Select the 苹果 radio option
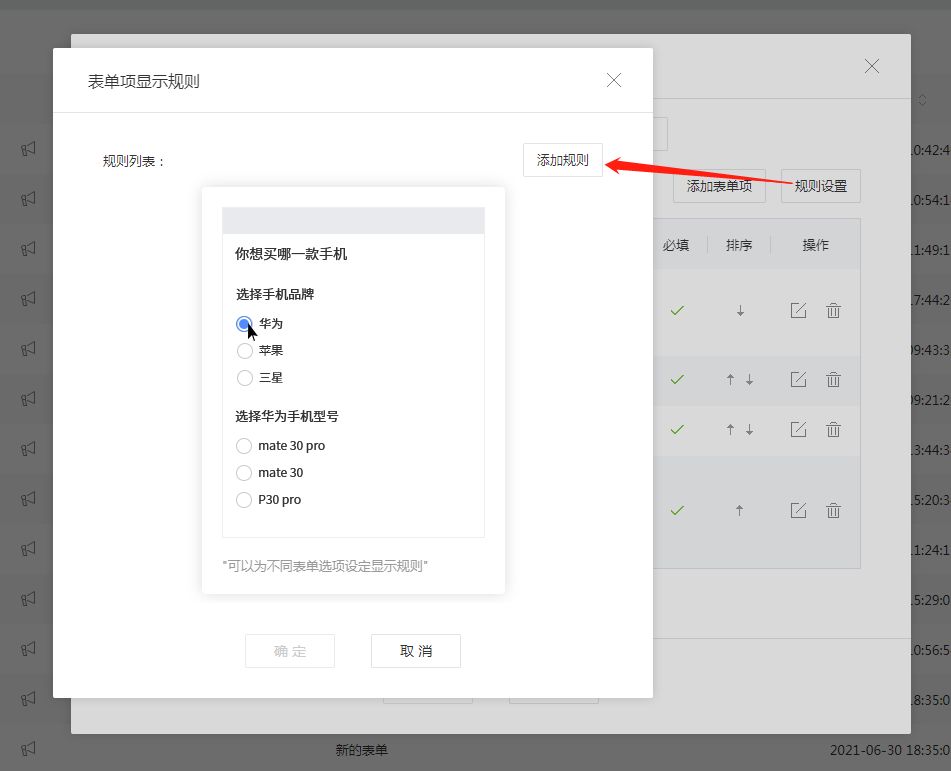This screenshot has height=771, width=951. click(244, 351)
